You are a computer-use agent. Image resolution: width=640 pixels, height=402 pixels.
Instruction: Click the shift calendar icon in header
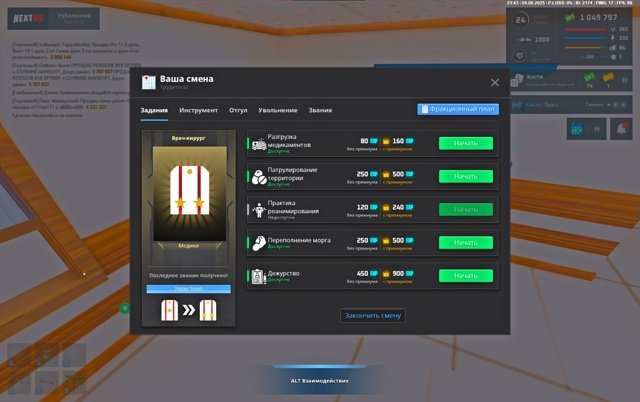point(149,82)
